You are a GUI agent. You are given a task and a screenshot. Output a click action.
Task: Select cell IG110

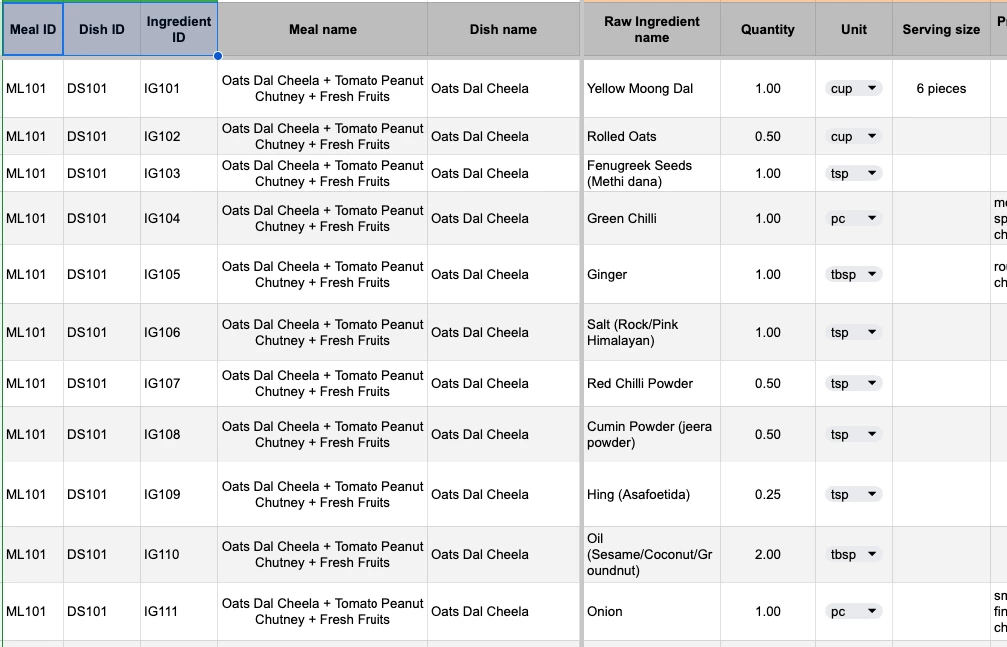pyautogui.click(x=179, y=554)
